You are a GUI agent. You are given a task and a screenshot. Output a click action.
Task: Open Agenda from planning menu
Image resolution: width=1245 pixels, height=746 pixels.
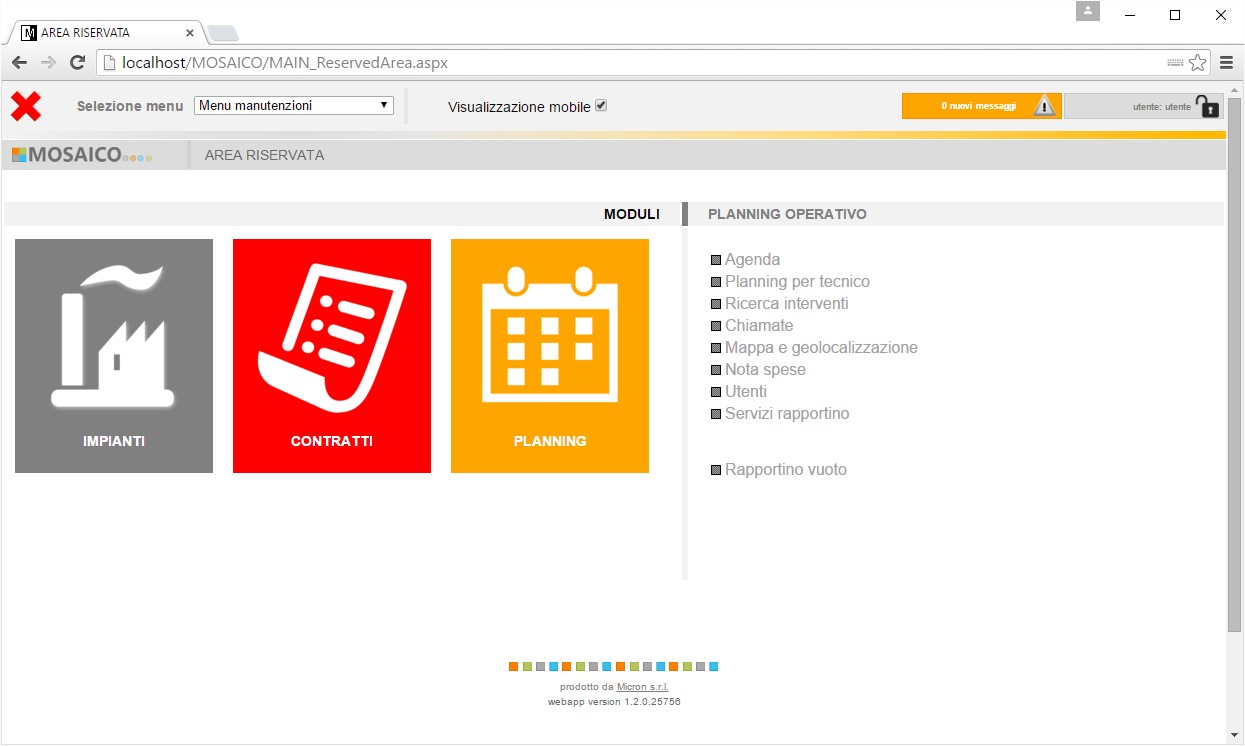click(x=752, y=260)
